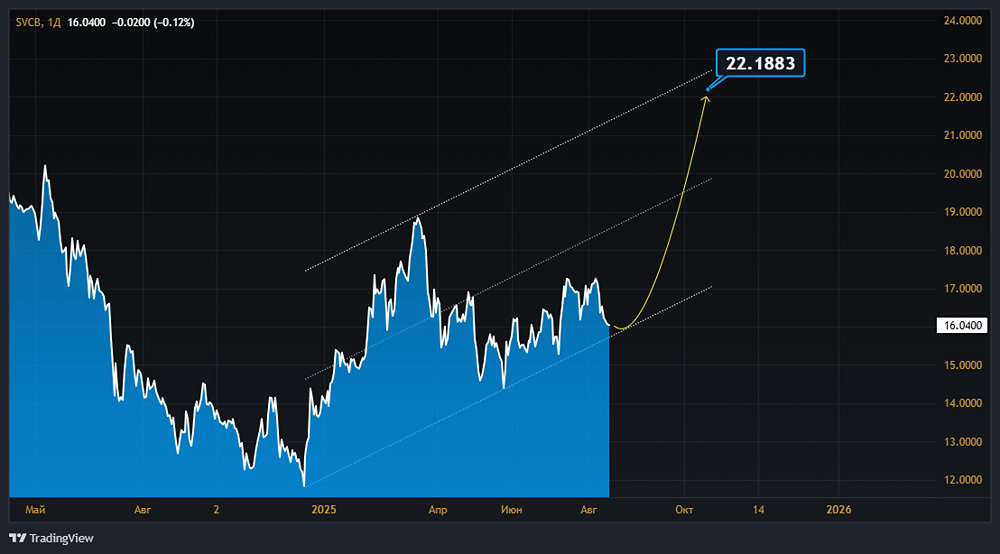
Task: Click the Май date axis label
Action: point(35,509)
